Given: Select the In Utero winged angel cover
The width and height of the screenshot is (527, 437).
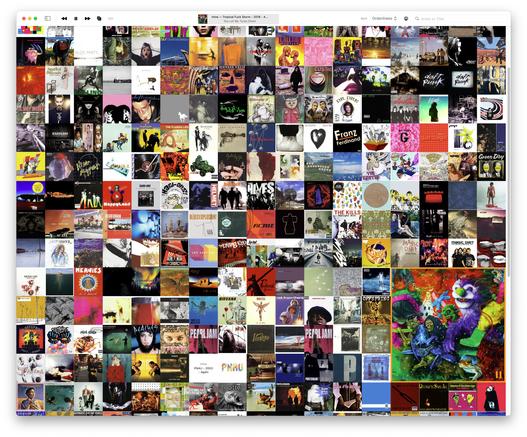Looking at the screenshot, I should (x=261, y=311).
